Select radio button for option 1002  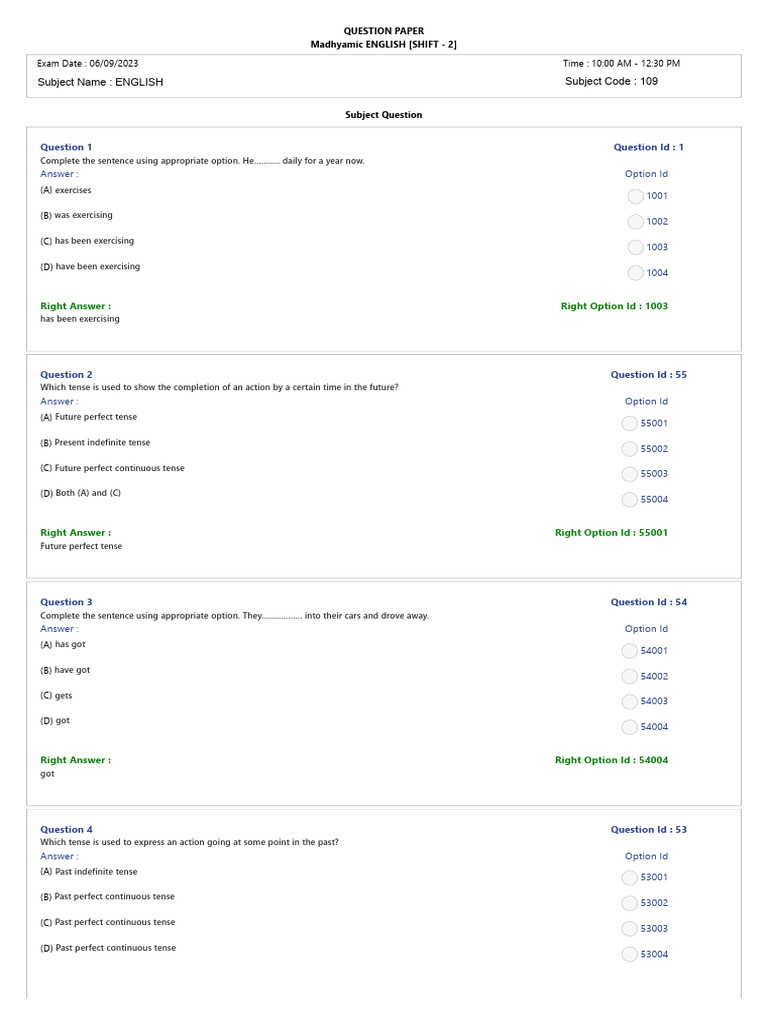pyautogui.click(x=635, y=222)
